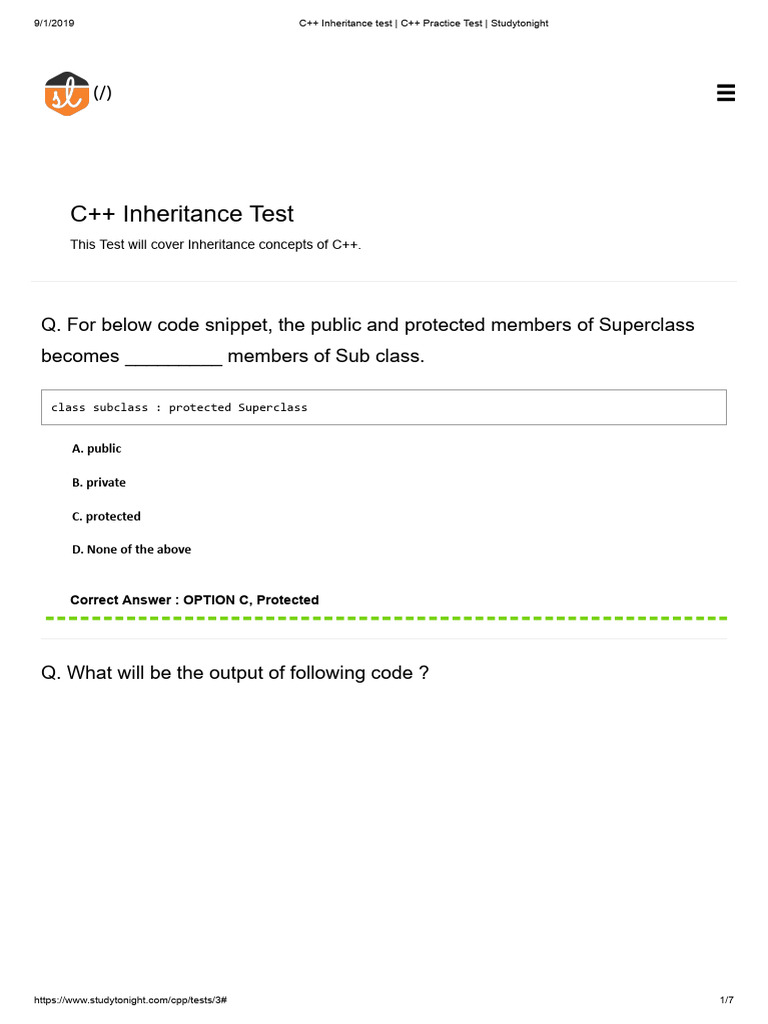Click the (/) home link beside logo
Image resolution: width=768 pixels, height=1024 pixels.
[x=103, y=93]
